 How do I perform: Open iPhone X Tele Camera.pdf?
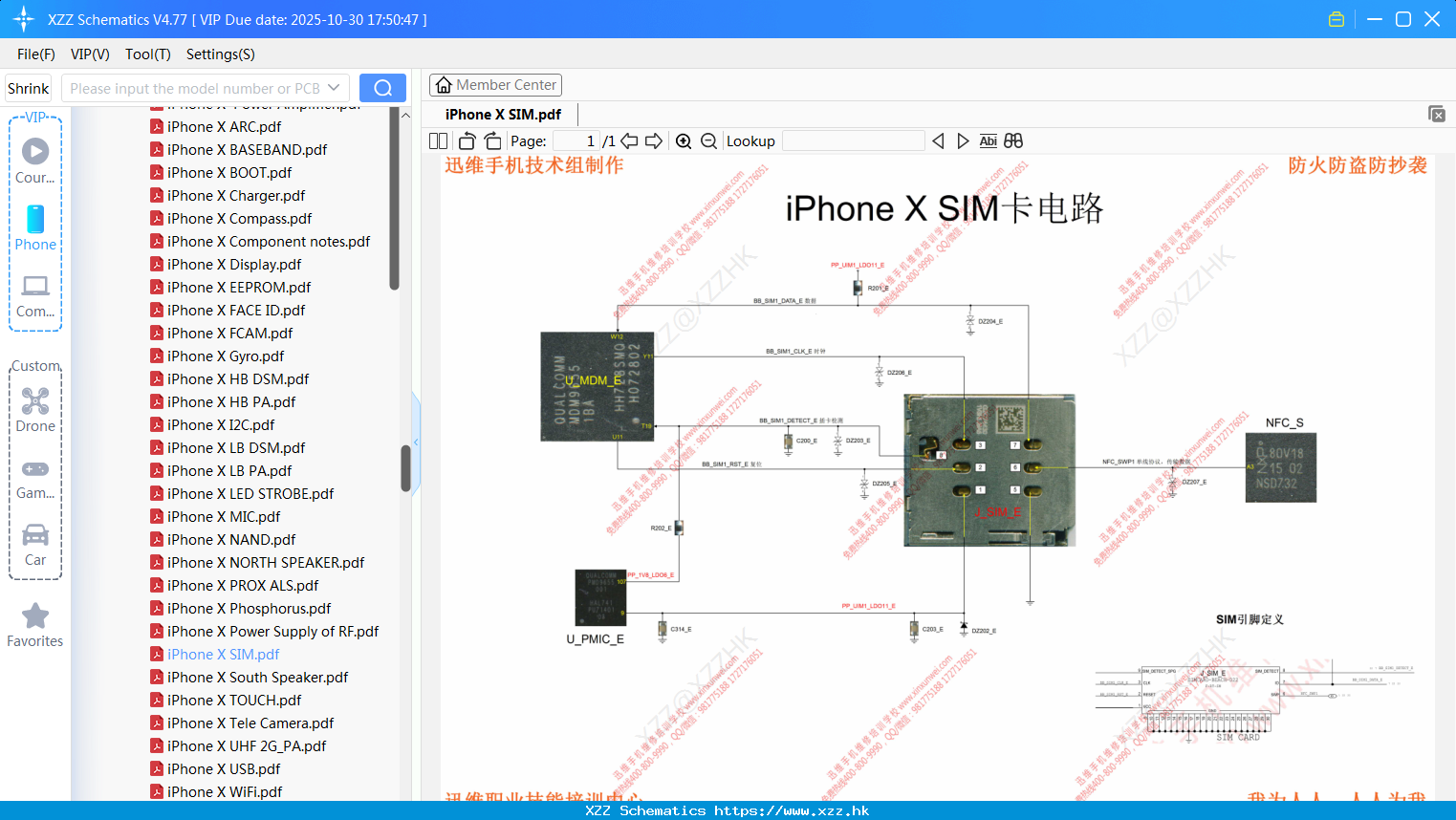(x=250, y=723)
